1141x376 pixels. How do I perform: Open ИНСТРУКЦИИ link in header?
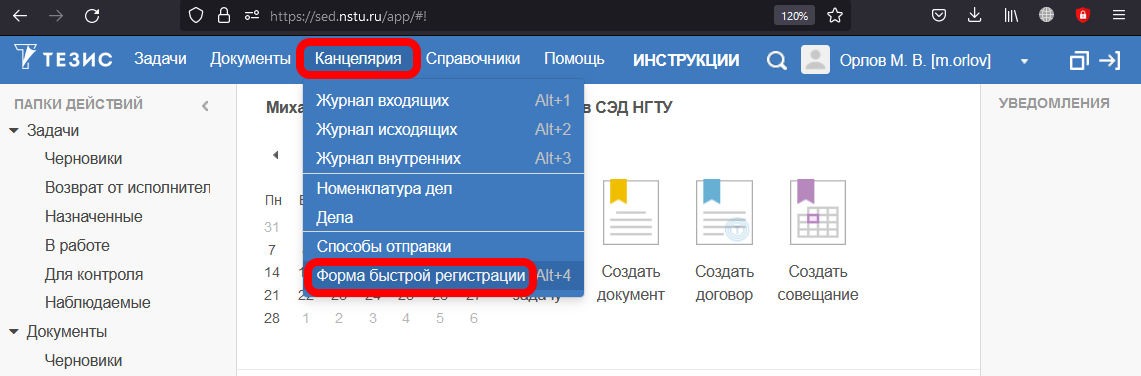pos(685,60)
